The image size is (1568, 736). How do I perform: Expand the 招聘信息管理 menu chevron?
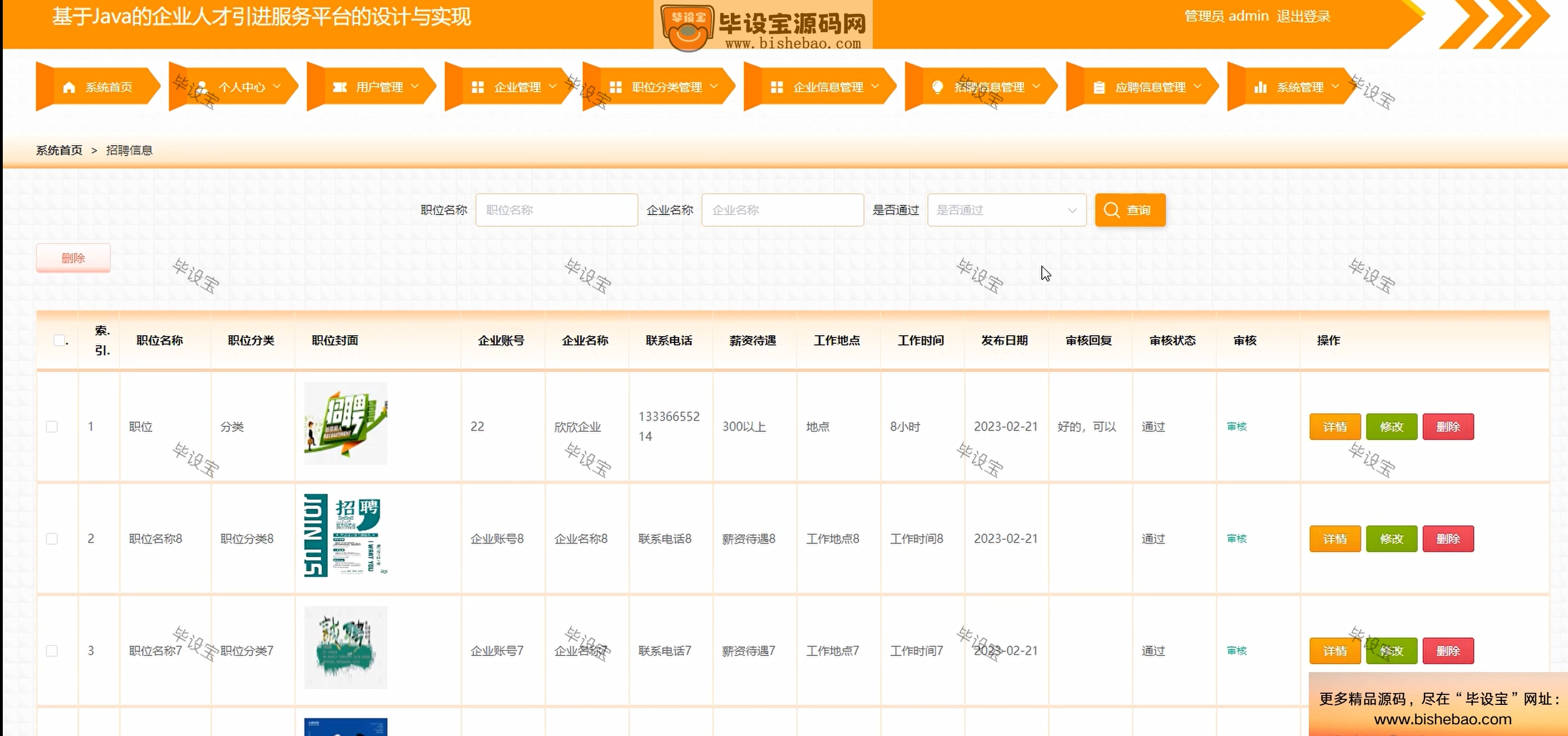pos(1037,87)
